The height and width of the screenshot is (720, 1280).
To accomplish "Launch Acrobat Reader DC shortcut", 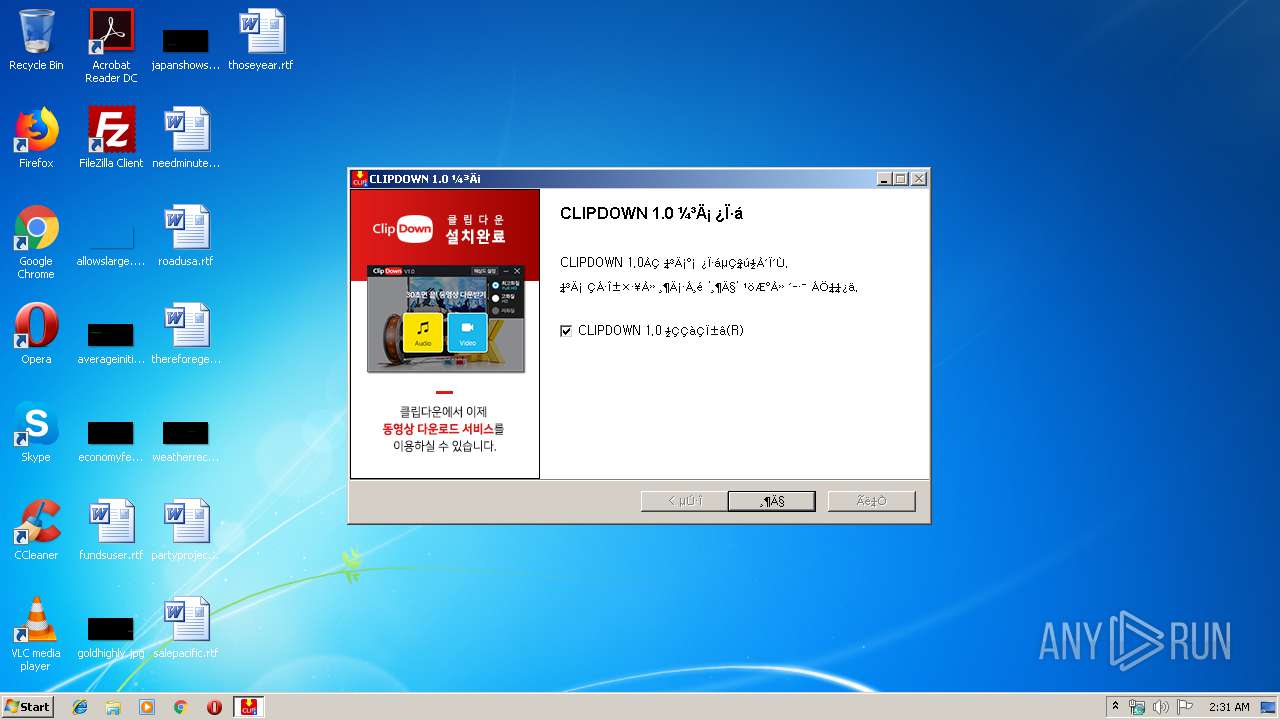I will 111,46.
